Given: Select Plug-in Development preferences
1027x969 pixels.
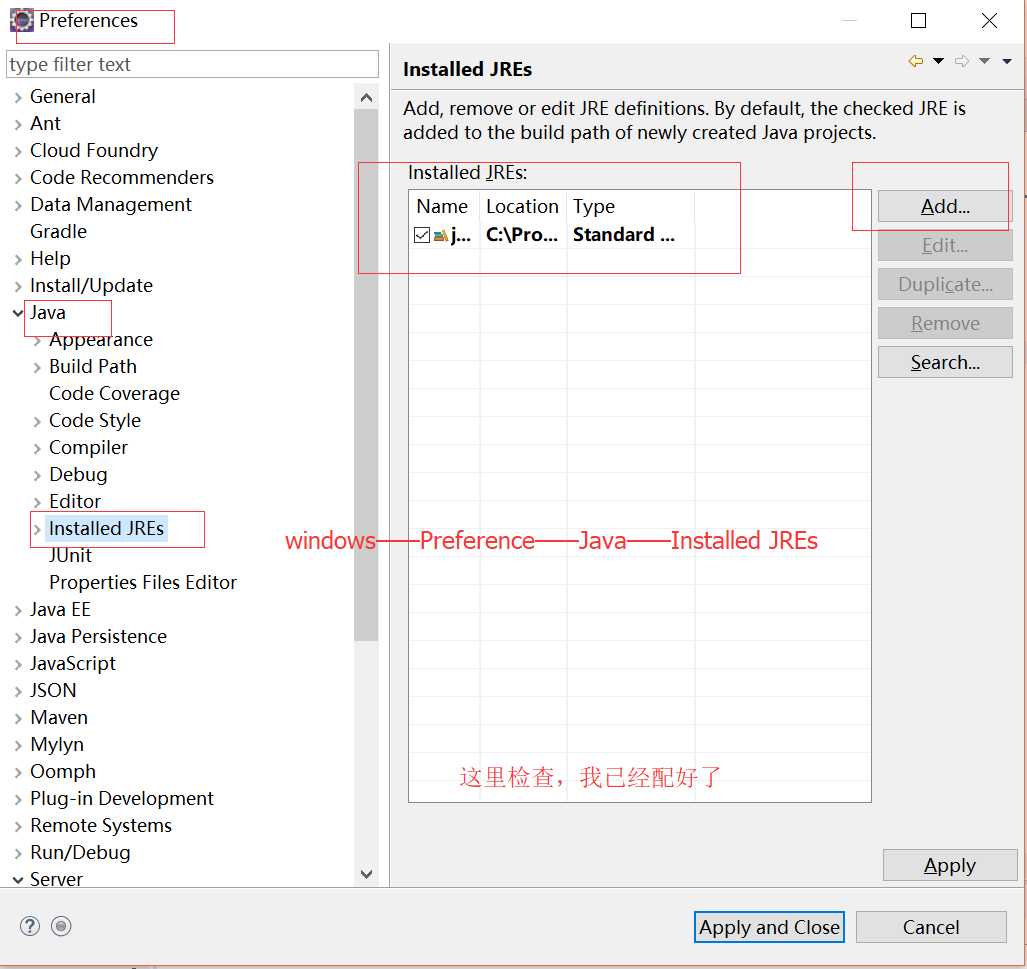Looking at the screenshot, I should click(x=122, y=798).
